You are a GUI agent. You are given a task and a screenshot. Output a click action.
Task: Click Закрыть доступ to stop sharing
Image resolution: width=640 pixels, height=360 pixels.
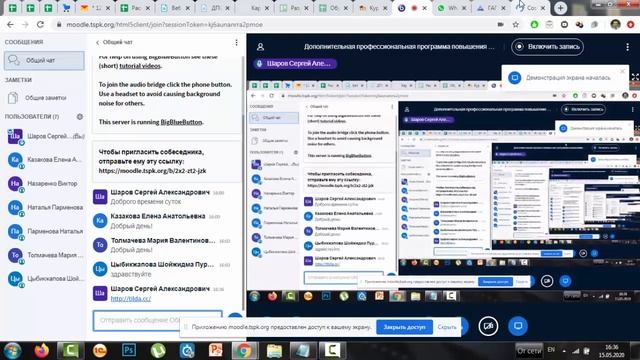tap(404, 327)
